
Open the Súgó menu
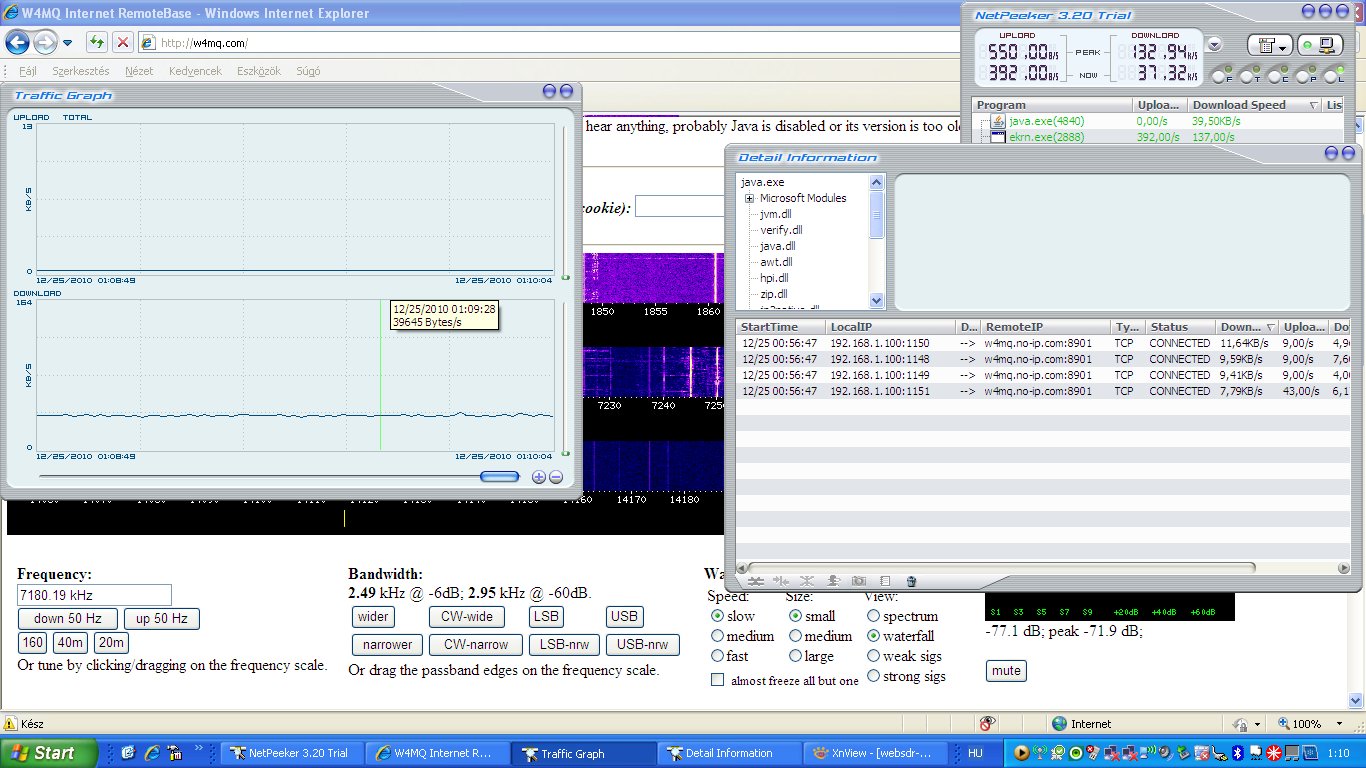(x=309, y=71)
